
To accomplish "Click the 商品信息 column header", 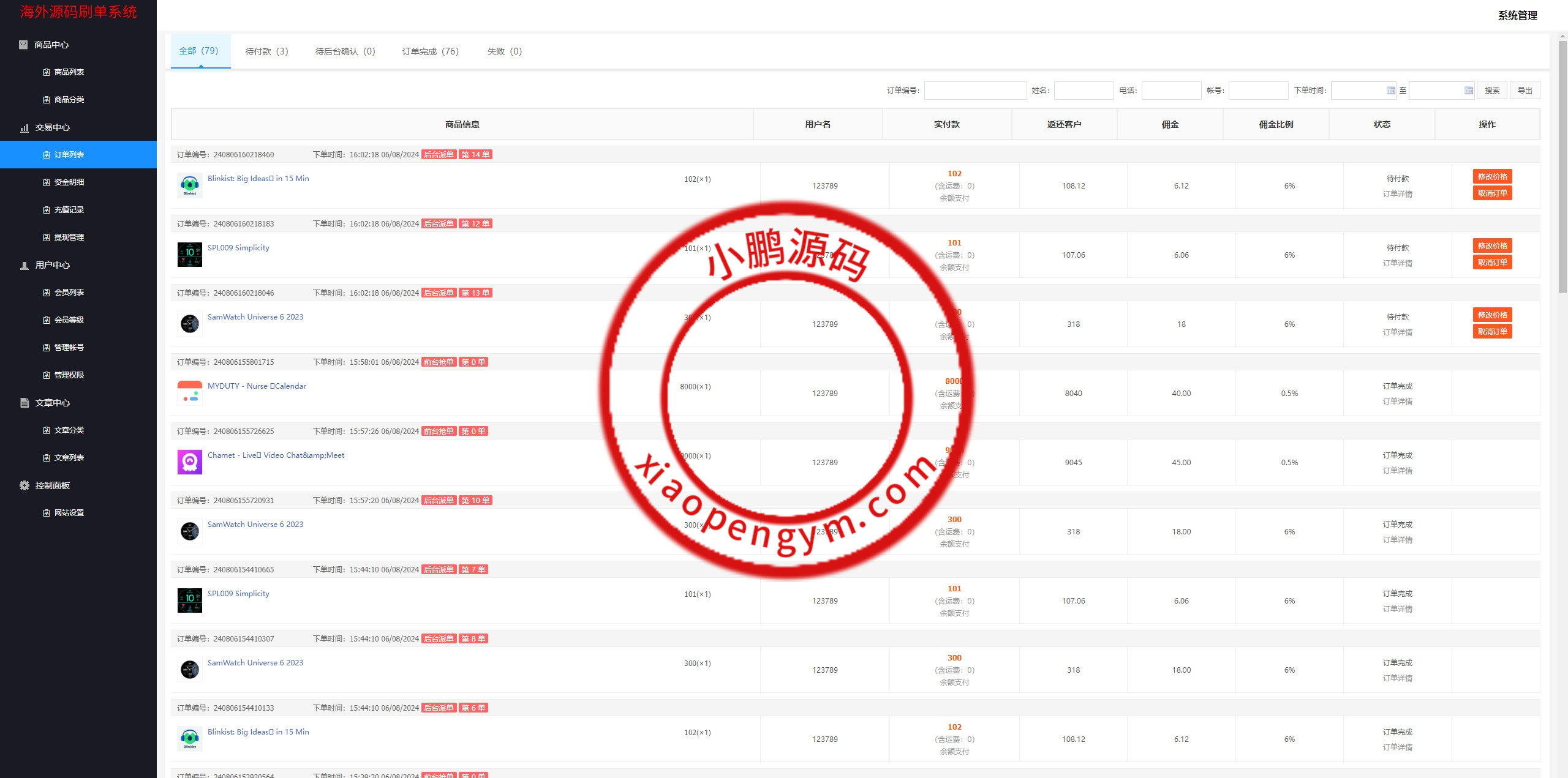I will click(x=462, y=124).
